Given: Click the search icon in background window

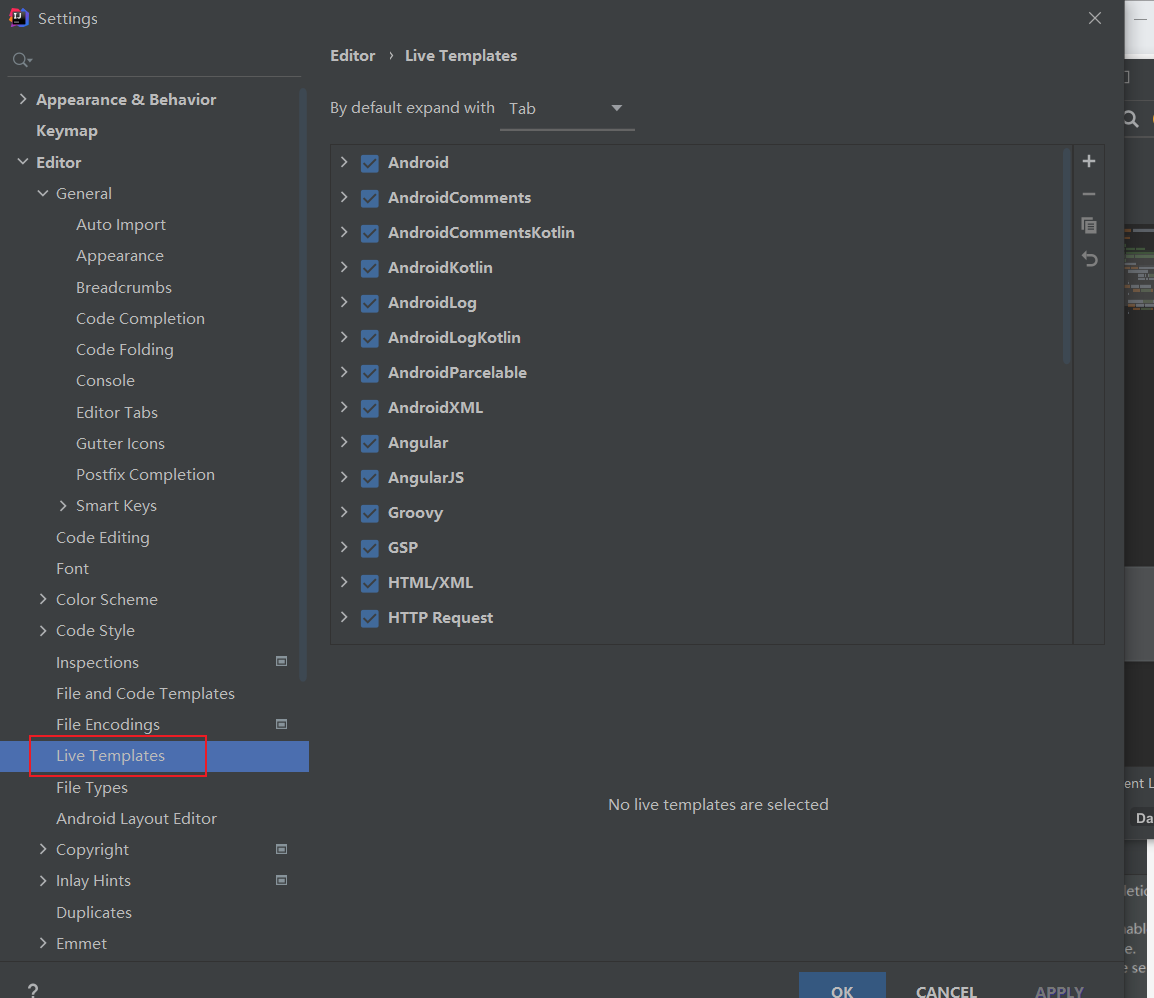Looking at the screenshot, I should [x=1131, y=119].
